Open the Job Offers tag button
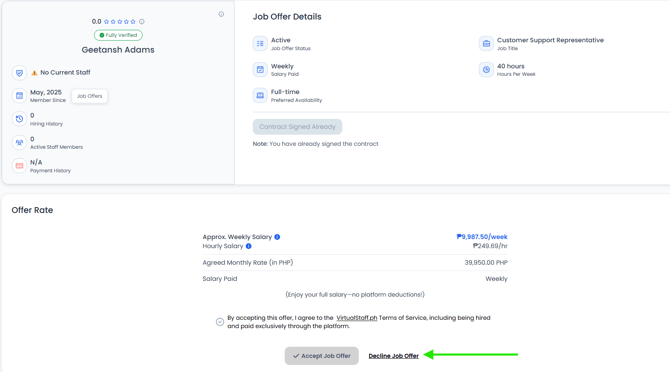This screenshot has width=670, height=372. (90, 96)
